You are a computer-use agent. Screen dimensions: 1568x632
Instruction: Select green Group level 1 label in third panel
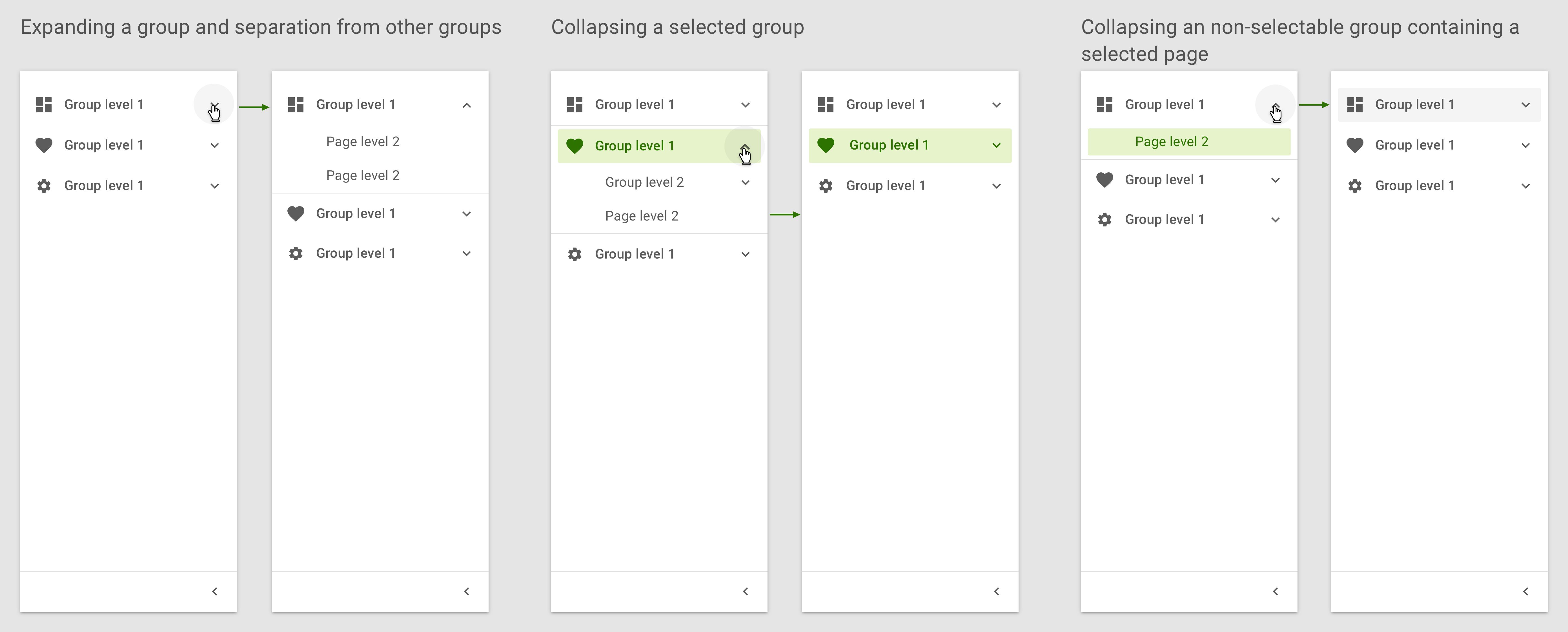pos(634,146)
